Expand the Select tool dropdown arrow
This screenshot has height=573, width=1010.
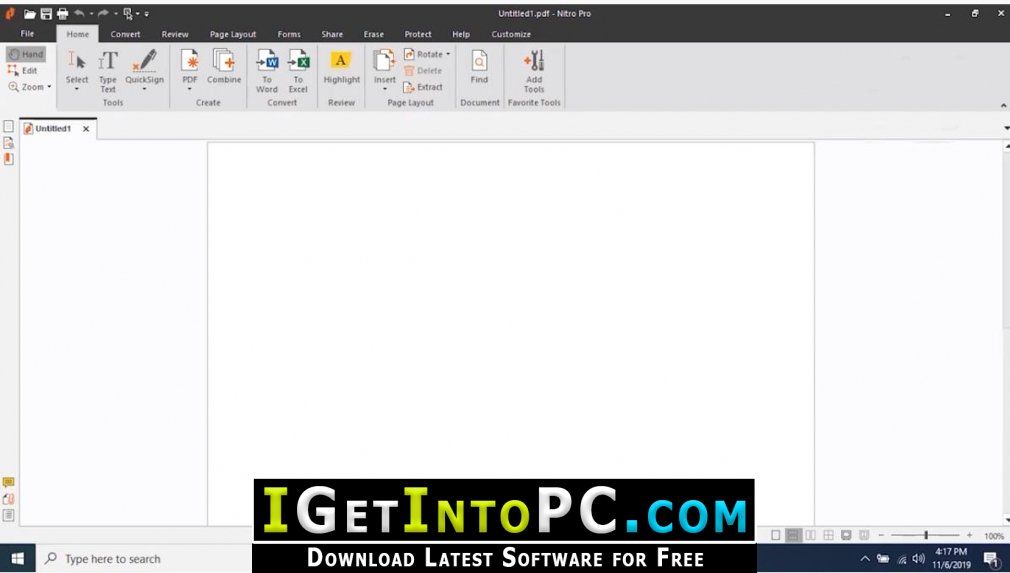point(77,89)
